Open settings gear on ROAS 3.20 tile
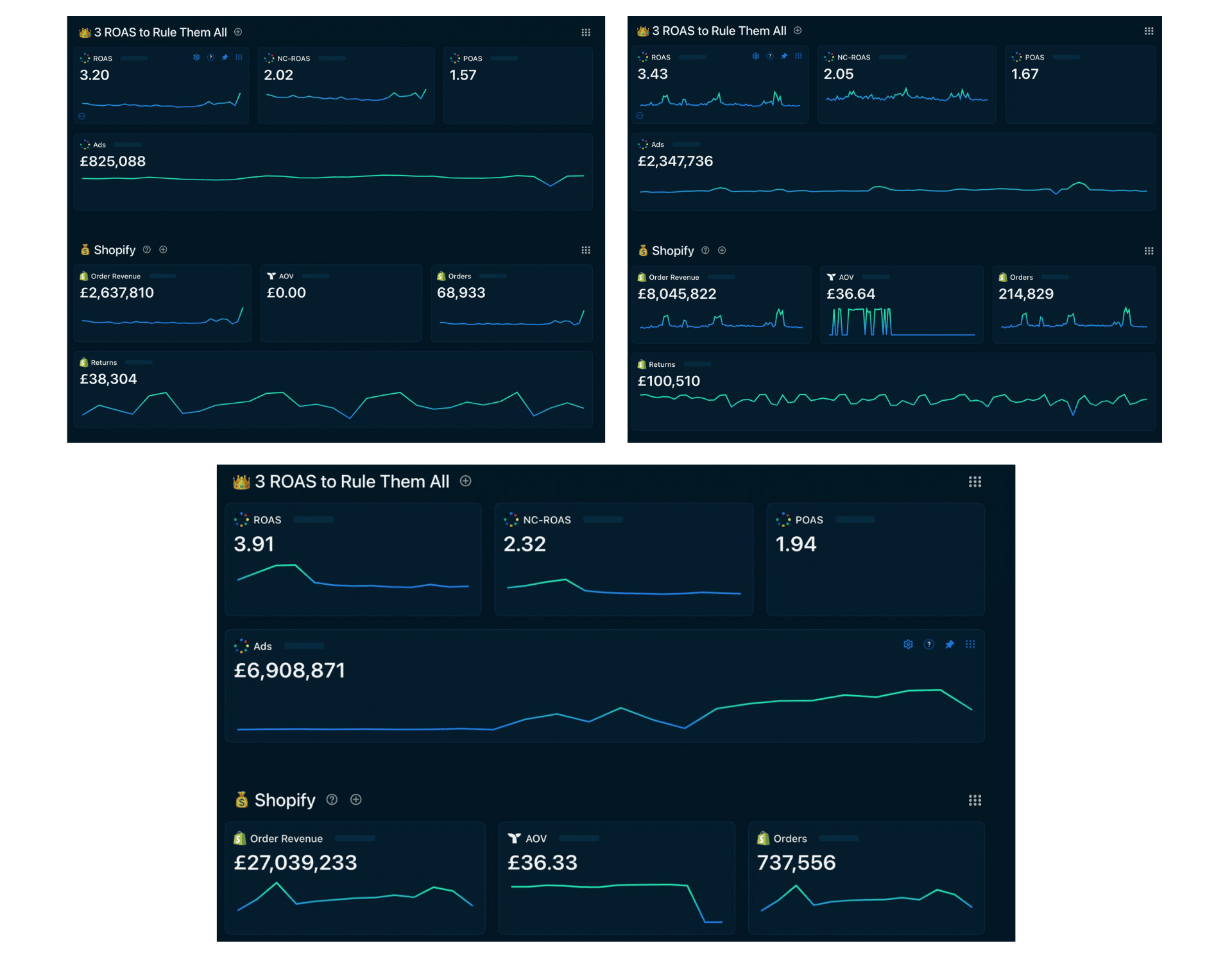The width and height of the screenshot is (1232, 962). pos(196,57)
